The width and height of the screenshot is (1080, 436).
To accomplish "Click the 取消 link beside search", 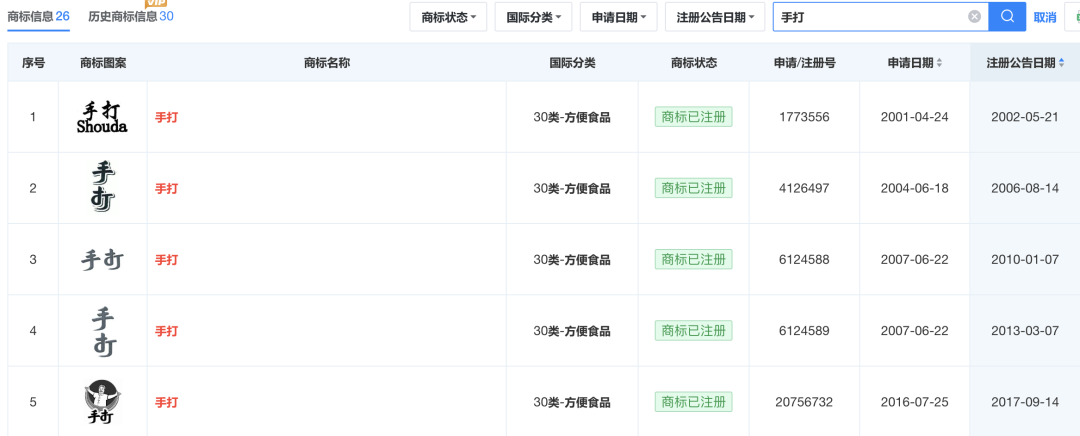I will (x=1044, y=17).
